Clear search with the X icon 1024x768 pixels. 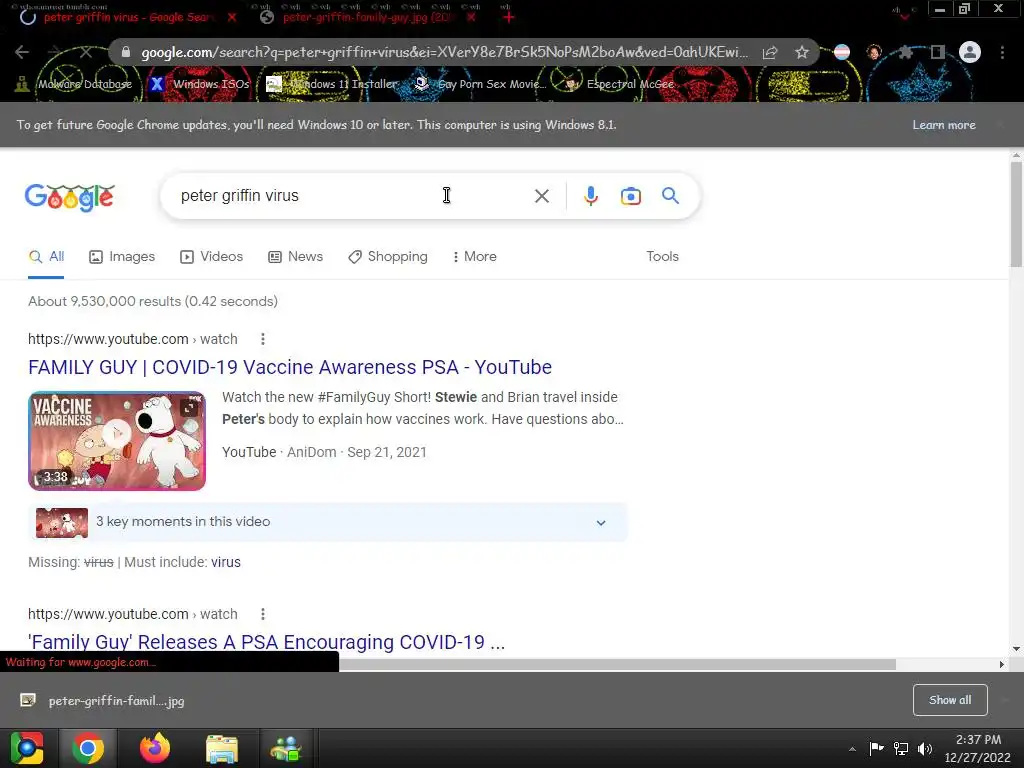pos(541,196)
